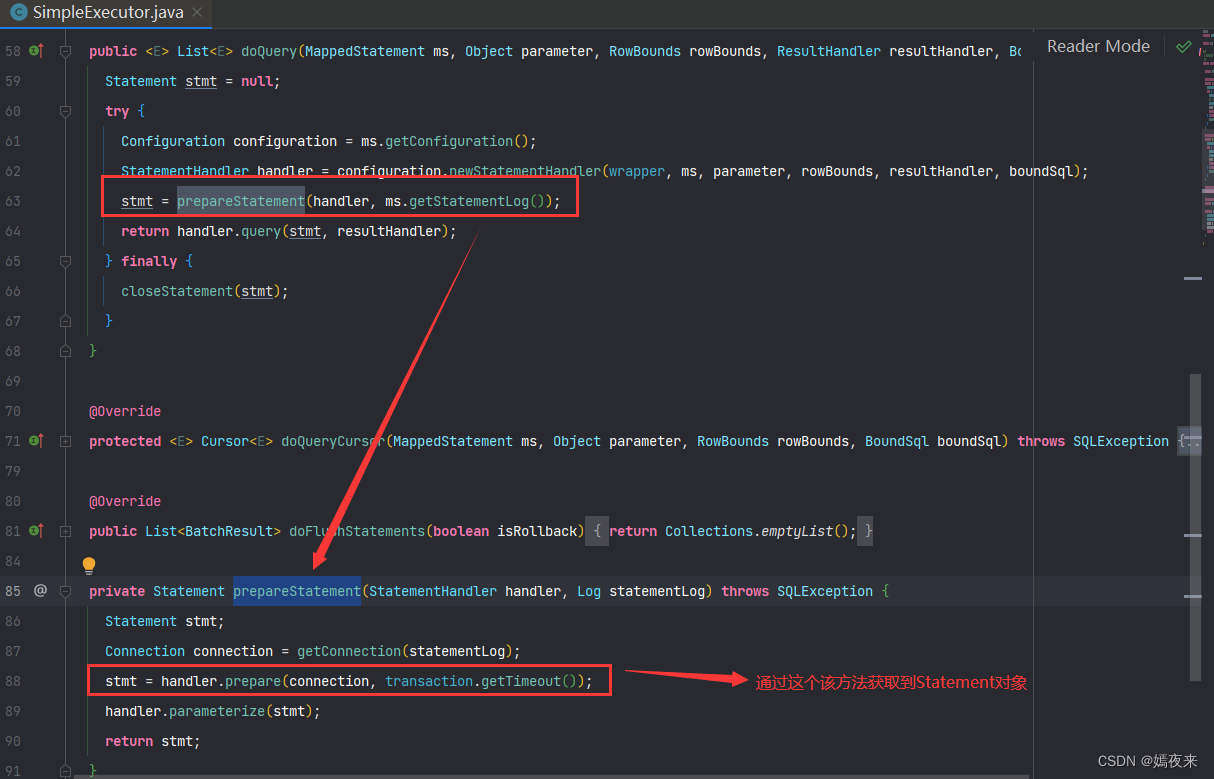
Task: Click the @Override annotation on line 70
Action: [x=125, y=411]
